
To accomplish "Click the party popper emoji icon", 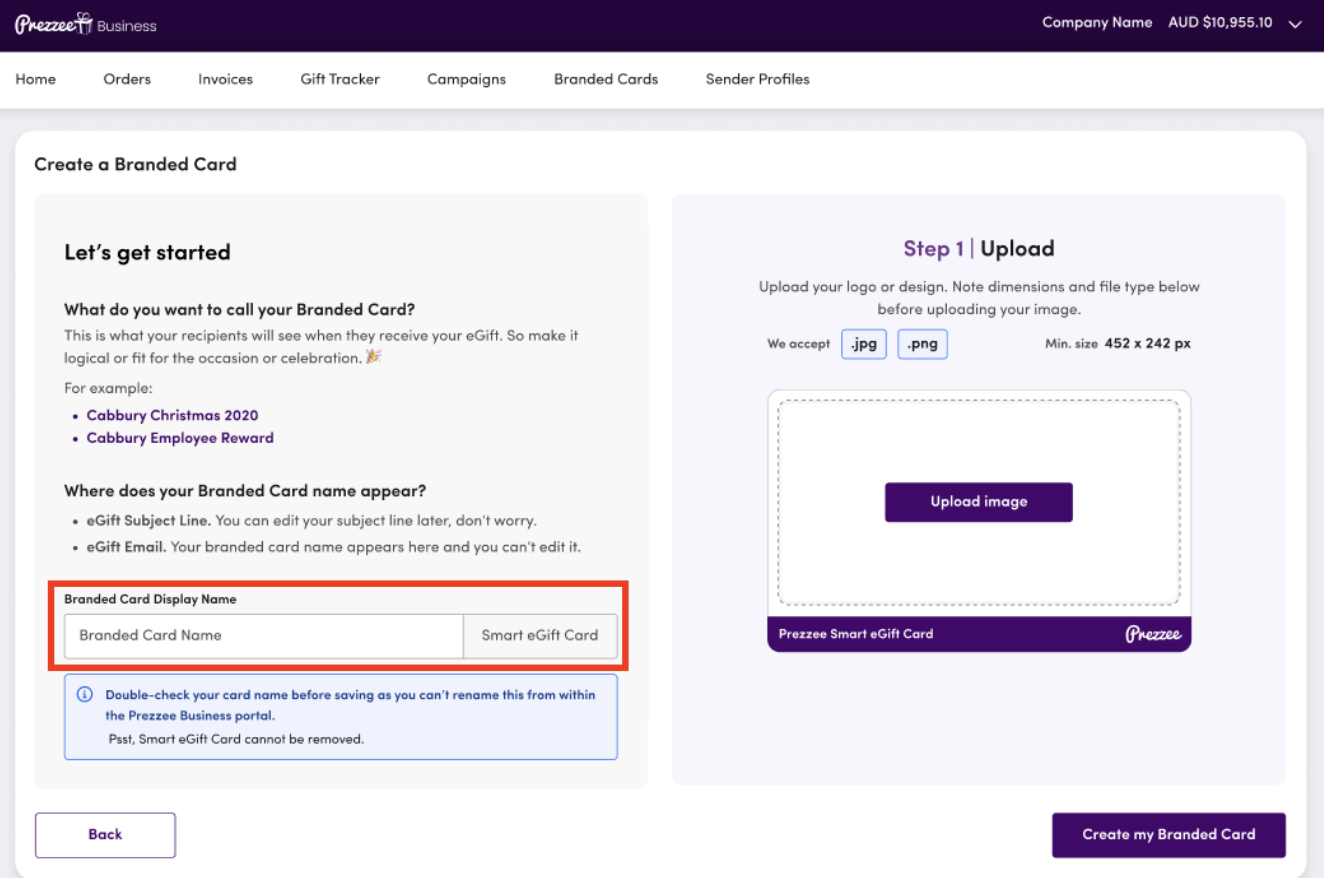I will tap(374, 356).
